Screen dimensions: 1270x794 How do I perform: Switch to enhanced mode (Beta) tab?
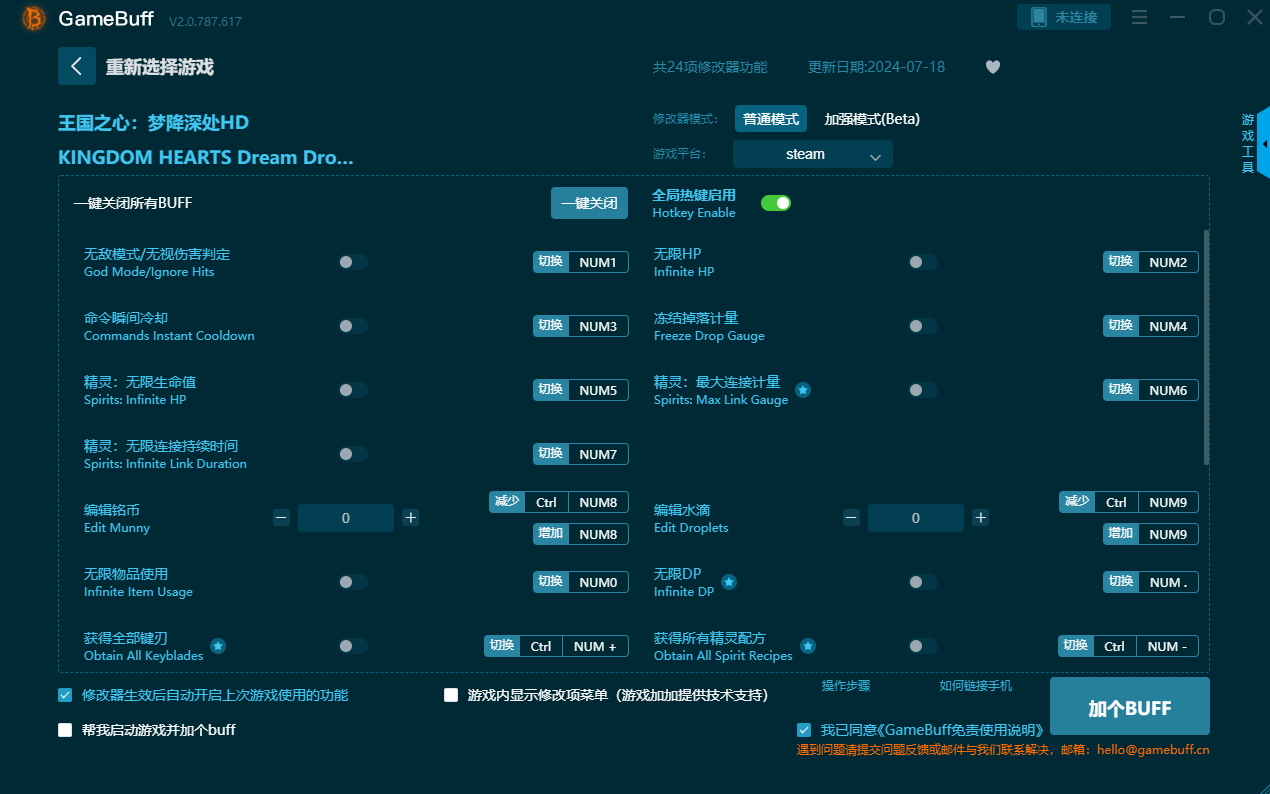coord(872,119)
